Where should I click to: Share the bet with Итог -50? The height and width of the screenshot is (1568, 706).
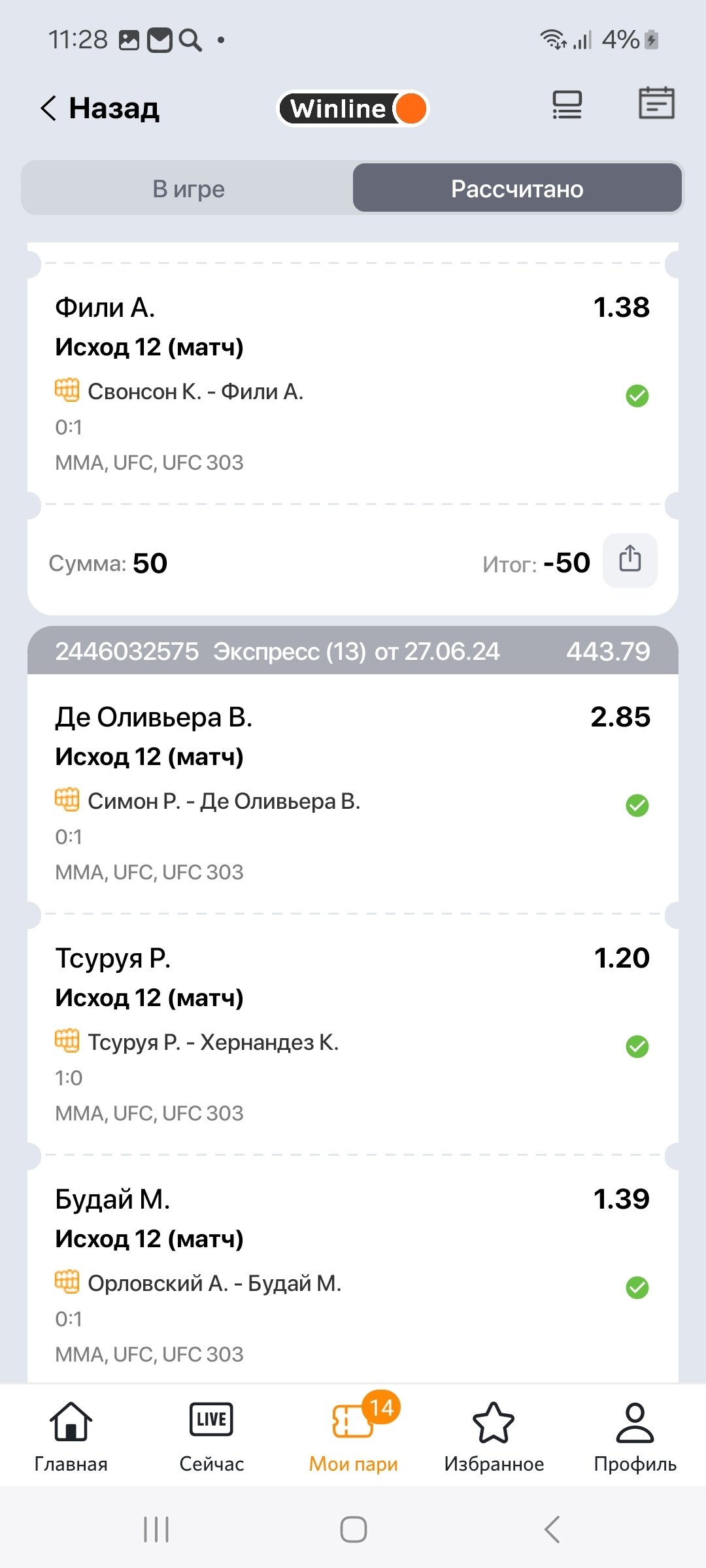coord(630,560)
